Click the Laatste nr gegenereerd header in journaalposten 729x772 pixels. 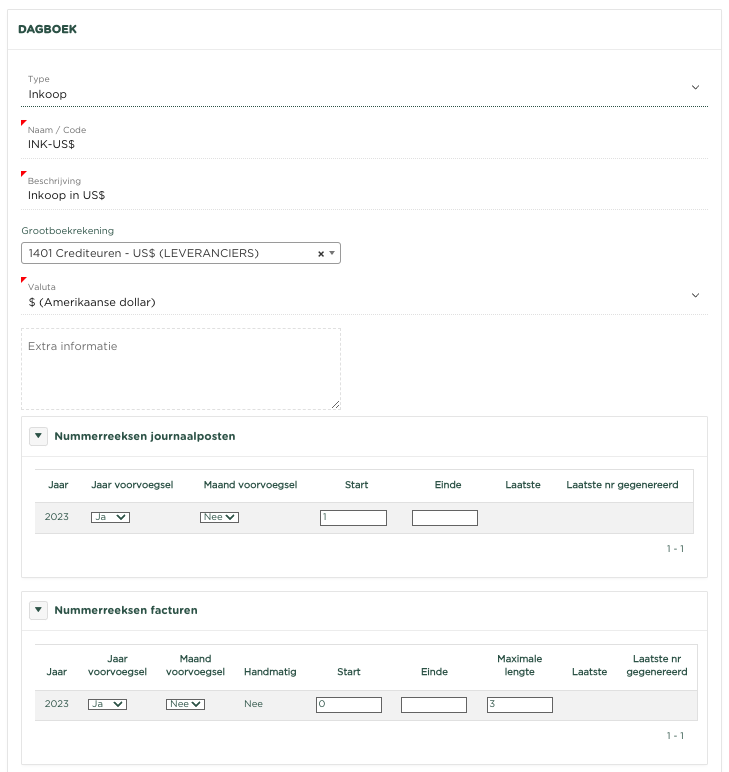pos(622,485)
